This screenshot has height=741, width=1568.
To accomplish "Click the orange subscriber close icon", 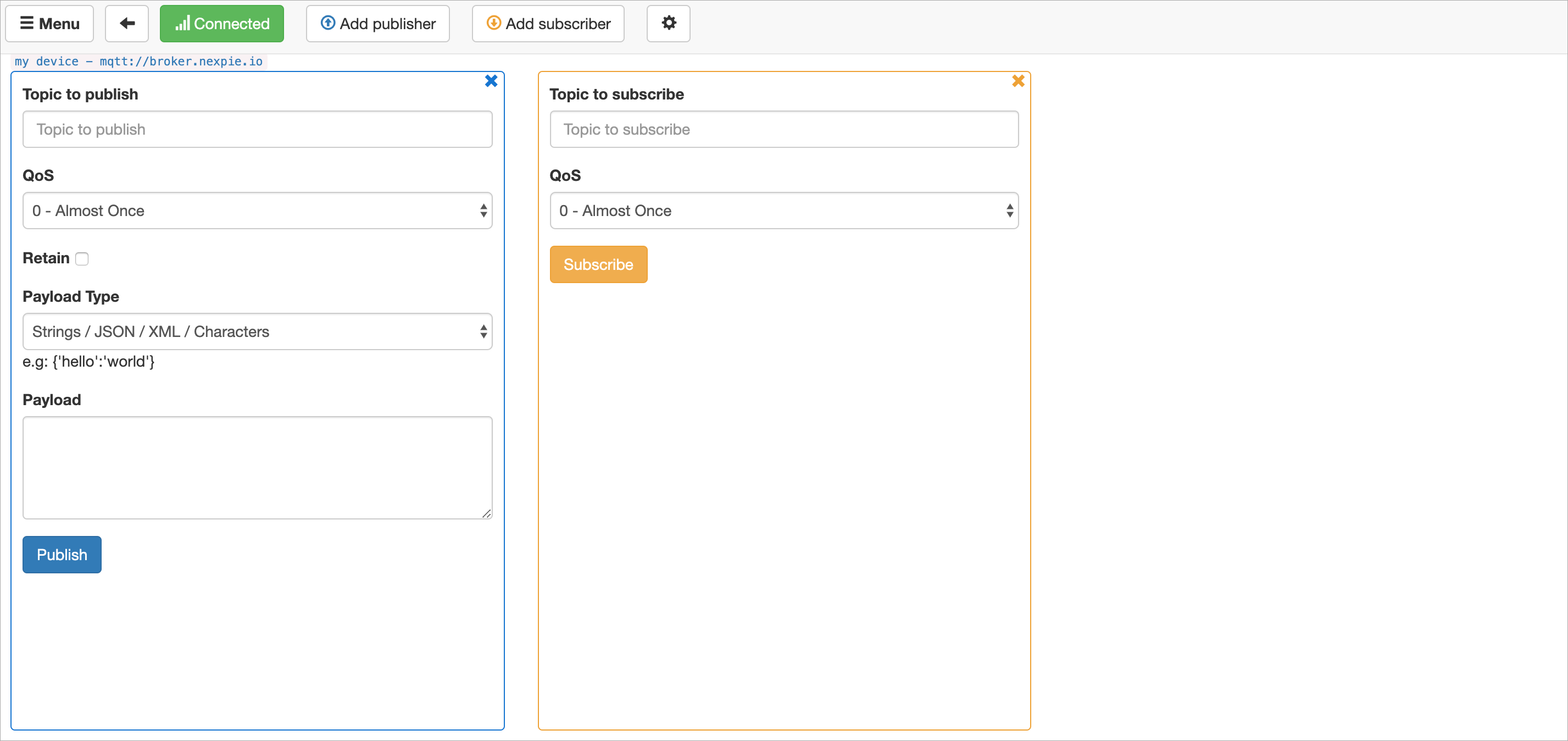I will click(1018, 81).
